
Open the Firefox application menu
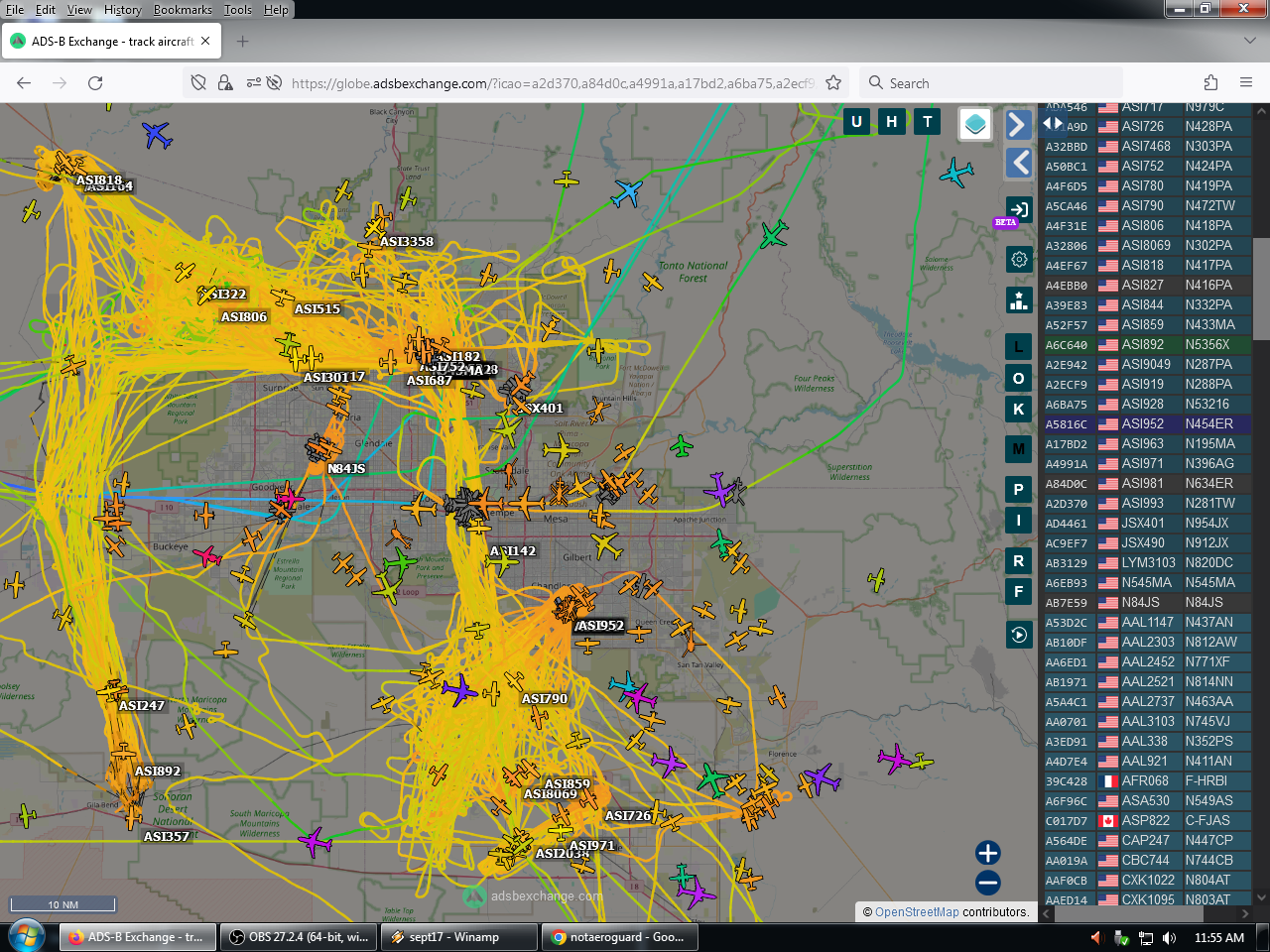(1246, 83)
